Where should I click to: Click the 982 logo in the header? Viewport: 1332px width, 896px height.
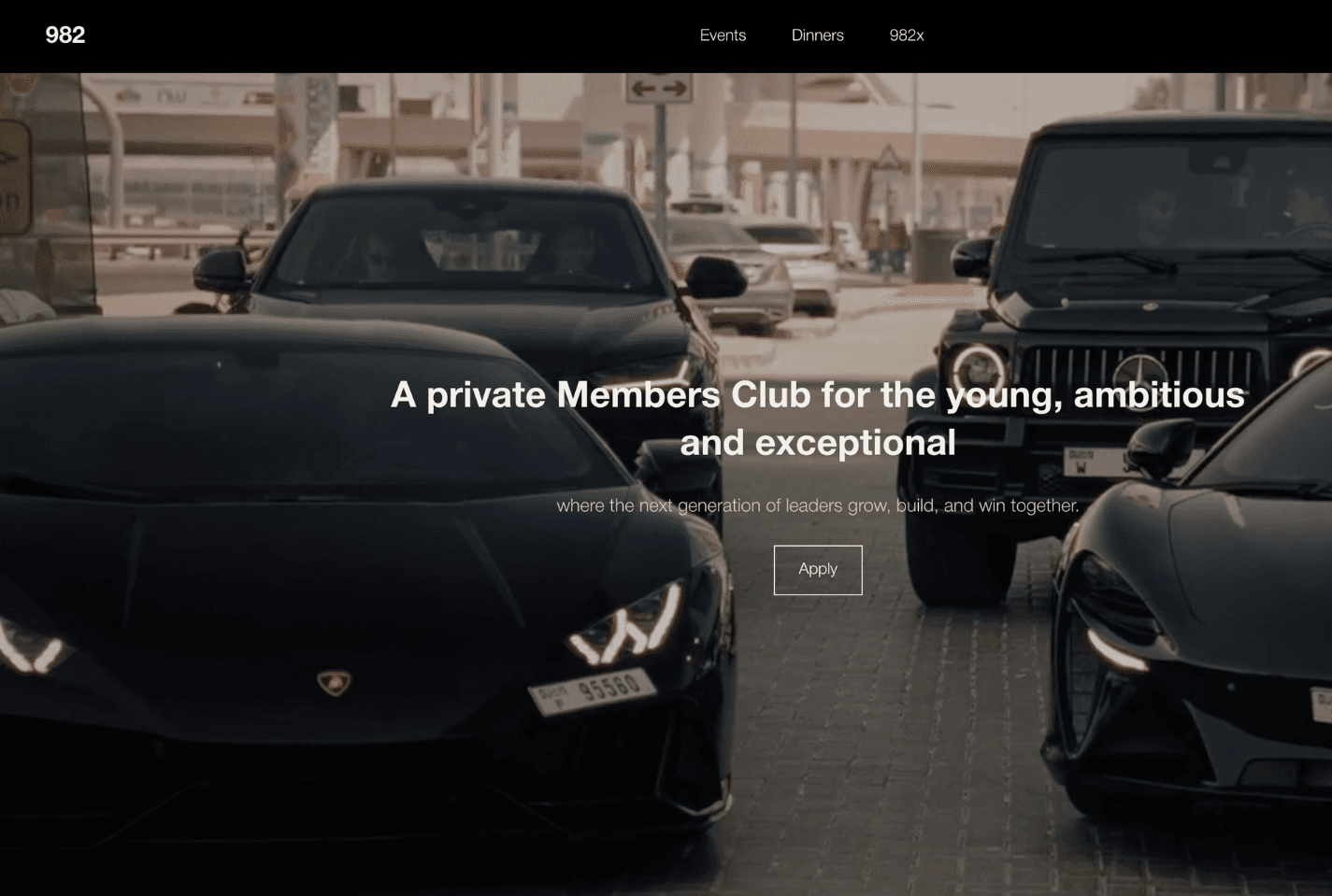65,36
